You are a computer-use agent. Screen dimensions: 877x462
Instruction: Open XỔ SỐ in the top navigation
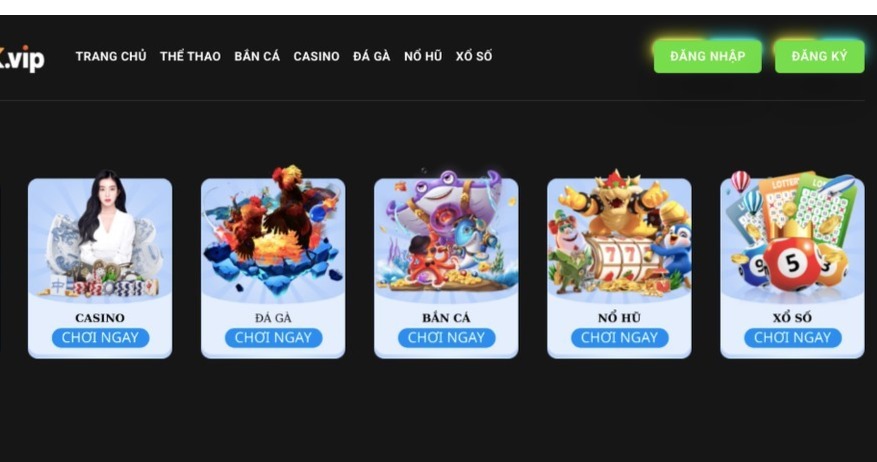click(x=474, y=56)
